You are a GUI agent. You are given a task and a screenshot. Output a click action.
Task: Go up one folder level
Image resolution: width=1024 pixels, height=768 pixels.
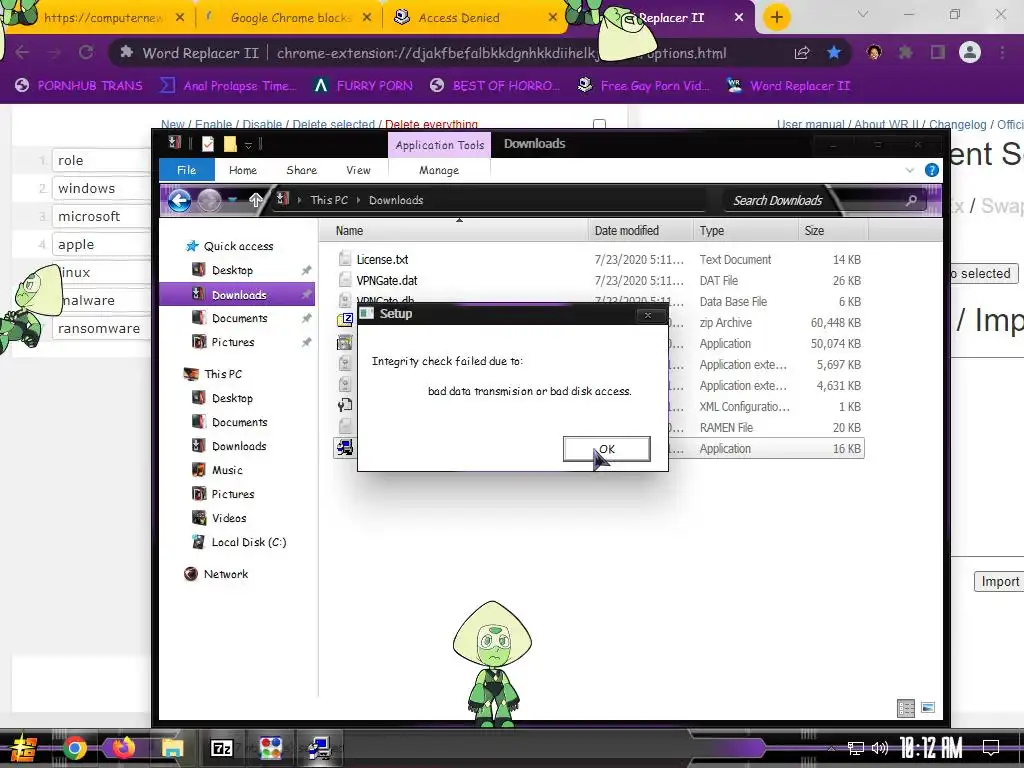[x=255, y=200]
